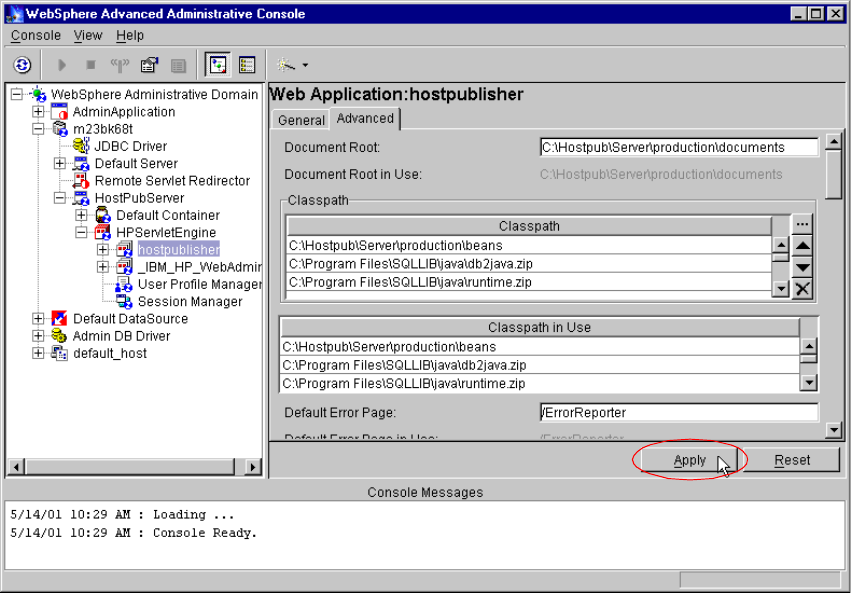This screenshot has width=851, height=593.
Task: Switch to the General tab
Action: pyautogui.click(x=302, y=119)
